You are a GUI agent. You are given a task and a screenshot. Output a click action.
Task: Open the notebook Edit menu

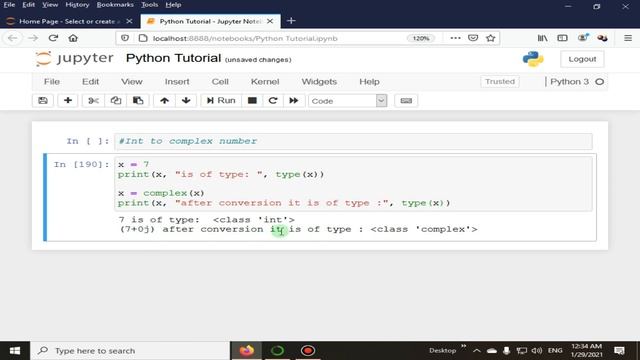coord(90,82)
